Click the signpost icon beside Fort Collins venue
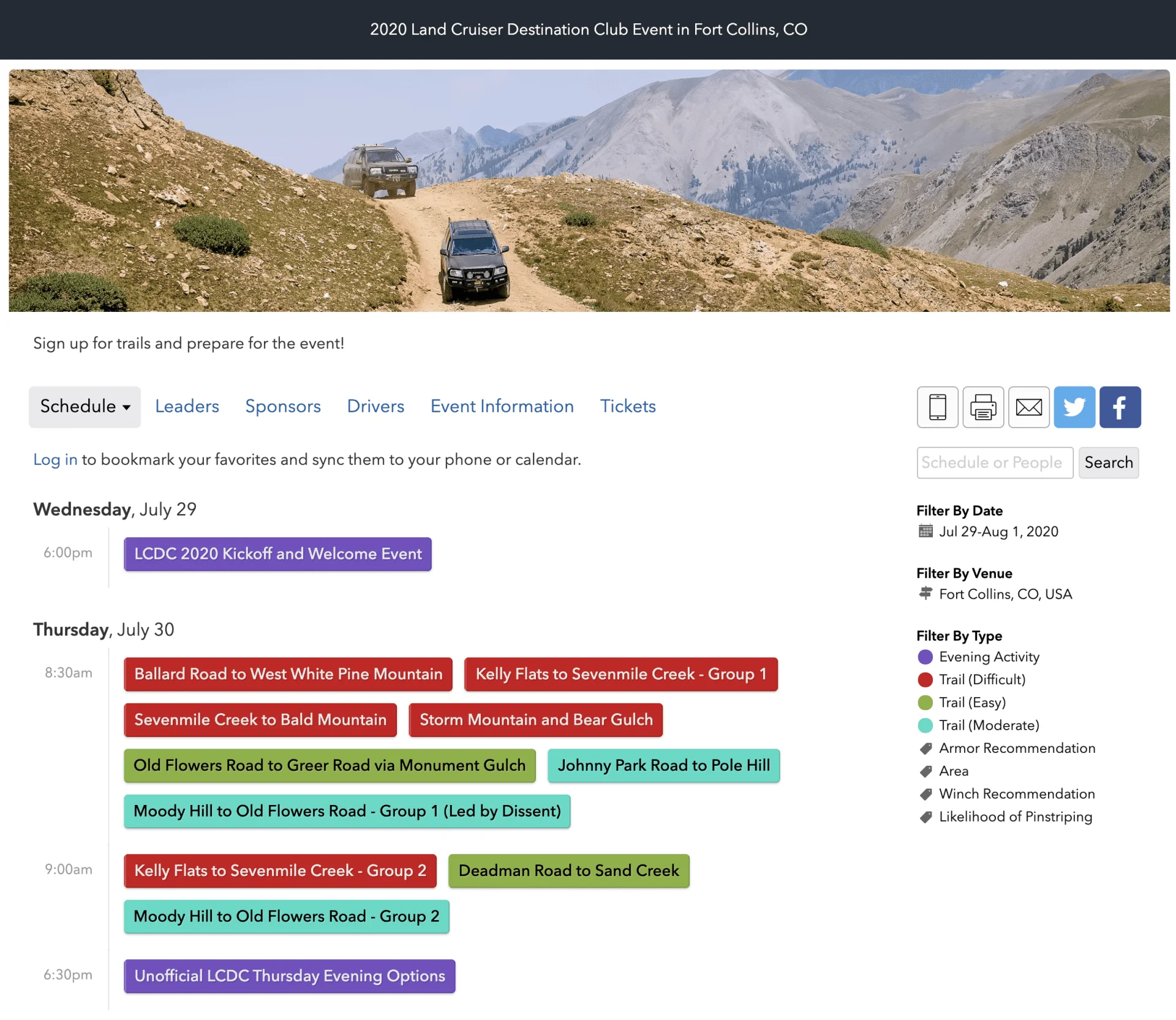This screenshot has height=1020, width=1176. point(925,593)
